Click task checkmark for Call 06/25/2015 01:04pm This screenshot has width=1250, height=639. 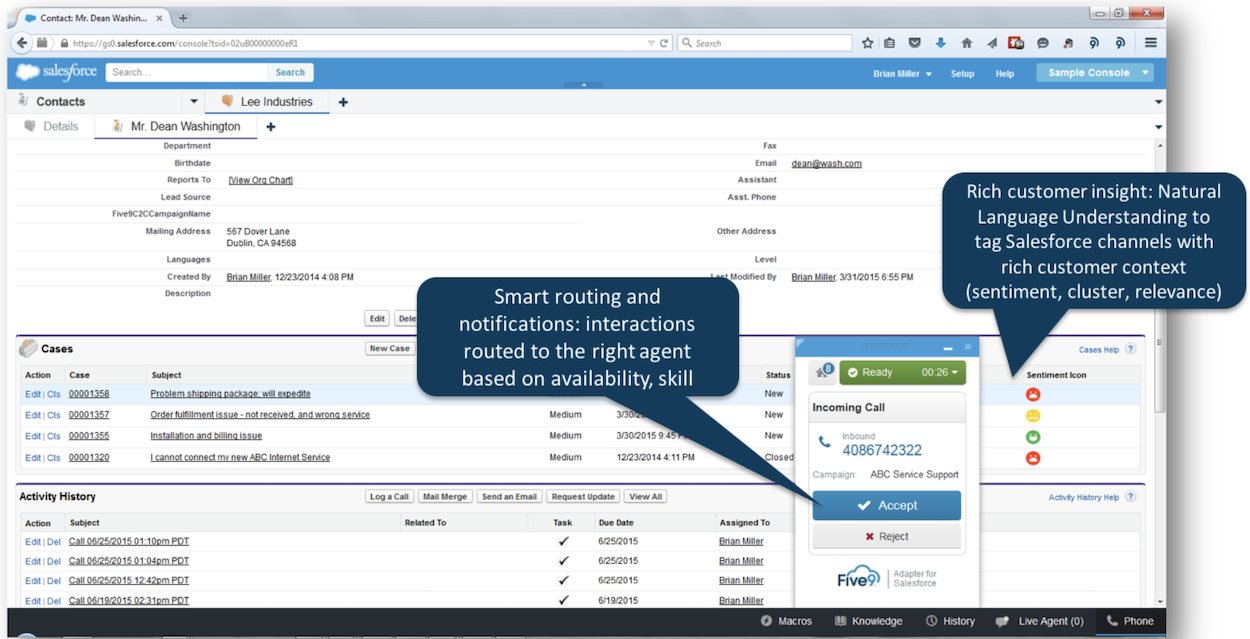pyautogui.click(x=563, y=561)
